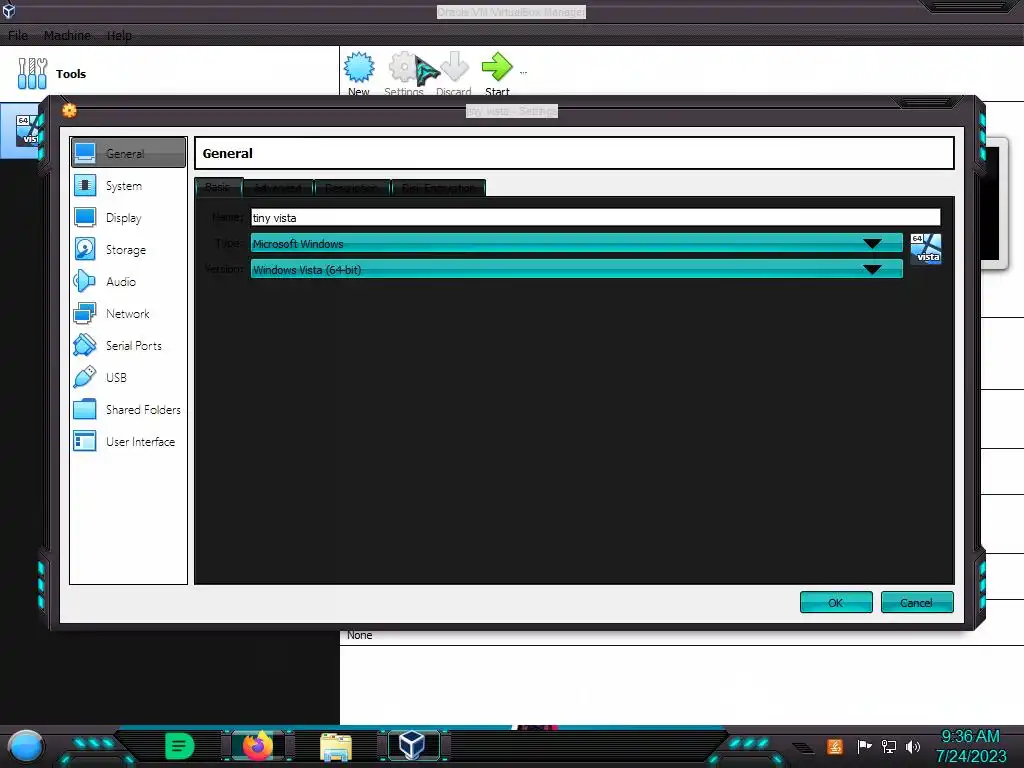Click the clock showing 9:36 AM
Image resolution: width=1024 pixels, height=768 pixels.
point(970,737)
